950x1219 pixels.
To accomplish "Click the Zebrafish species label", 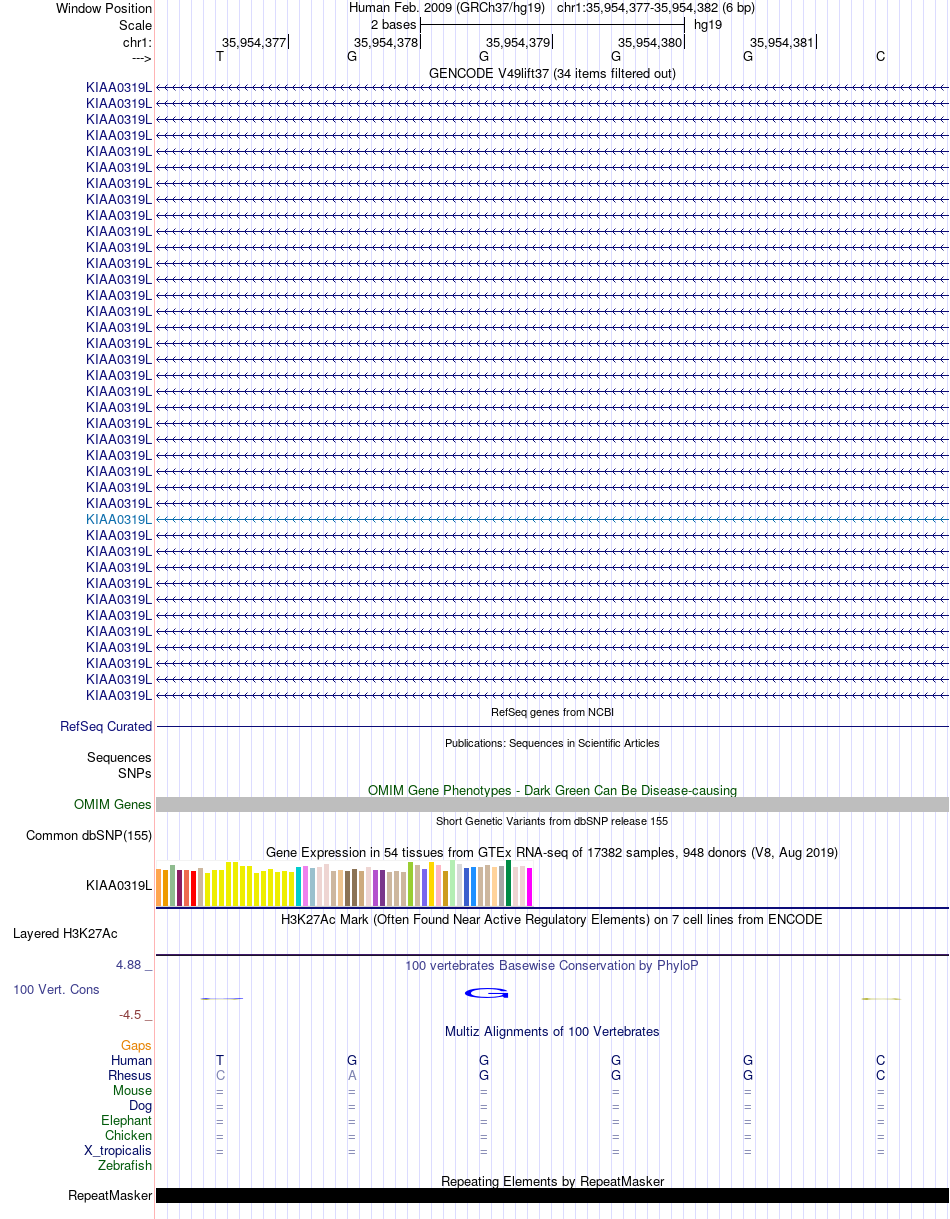I will click(125, 1166).
